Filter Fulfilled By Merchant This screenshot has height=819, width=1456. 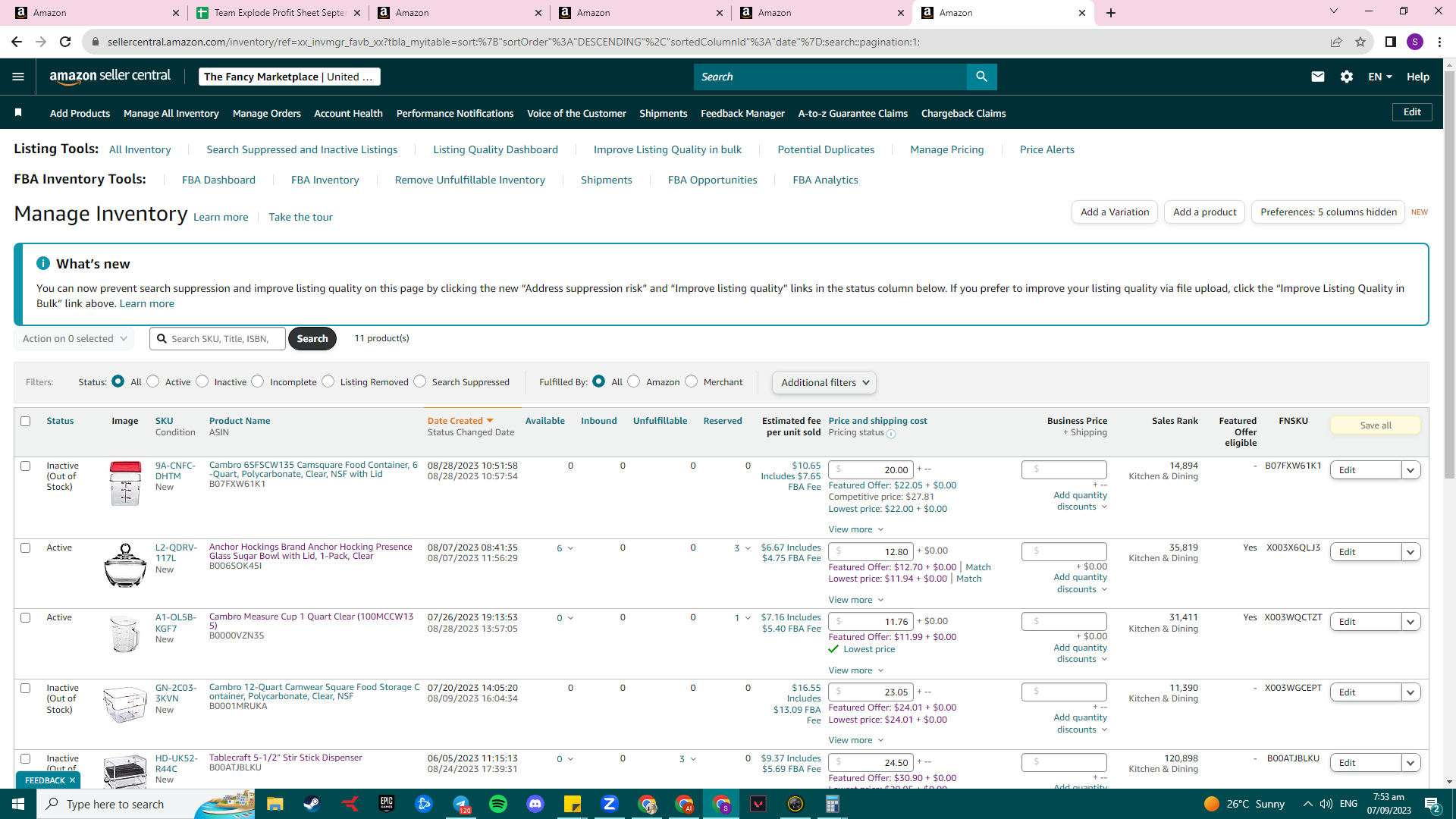[x=691, y=381]
